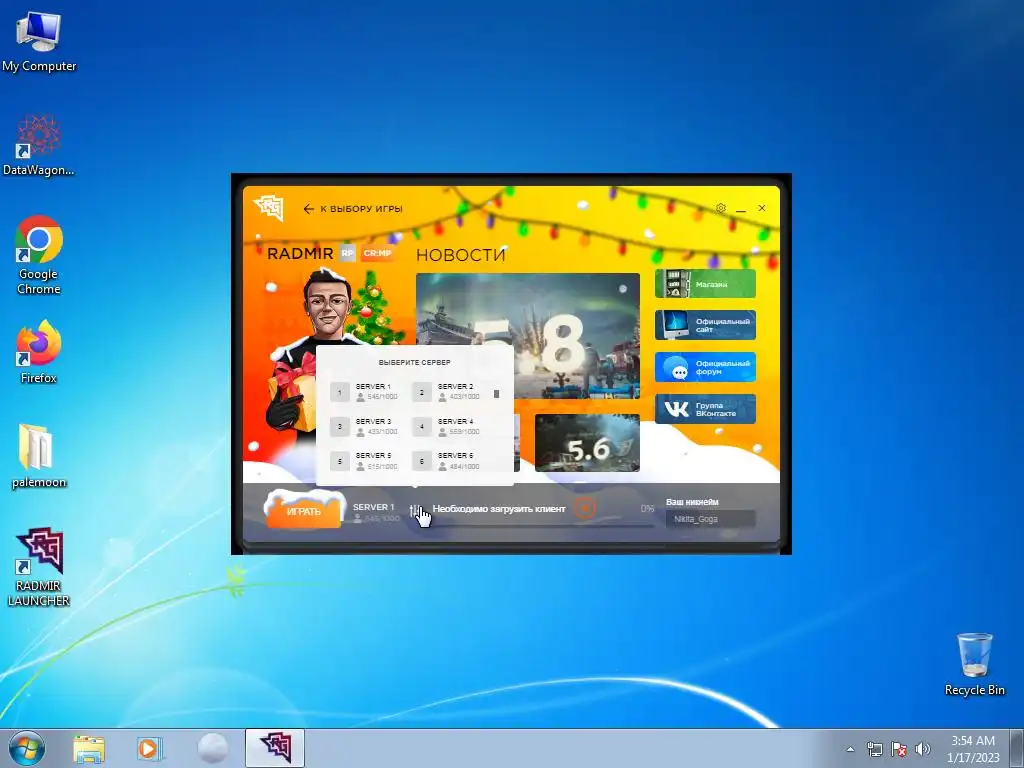Open the Группа ВКонтакте button
The height and width of the screenshot is (768, 1024).
point(705,409)
